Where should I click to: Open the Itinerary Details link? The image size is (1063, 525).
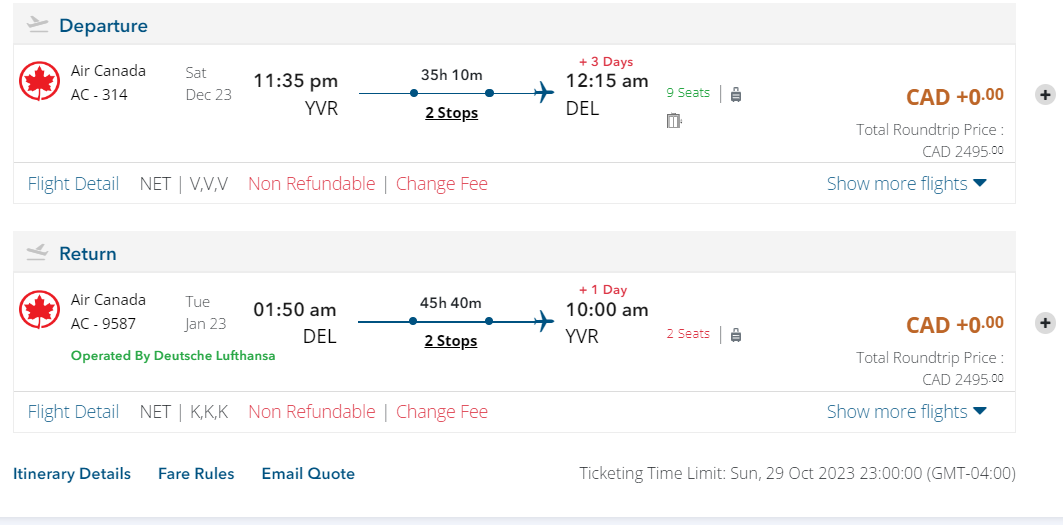point(72,474)
